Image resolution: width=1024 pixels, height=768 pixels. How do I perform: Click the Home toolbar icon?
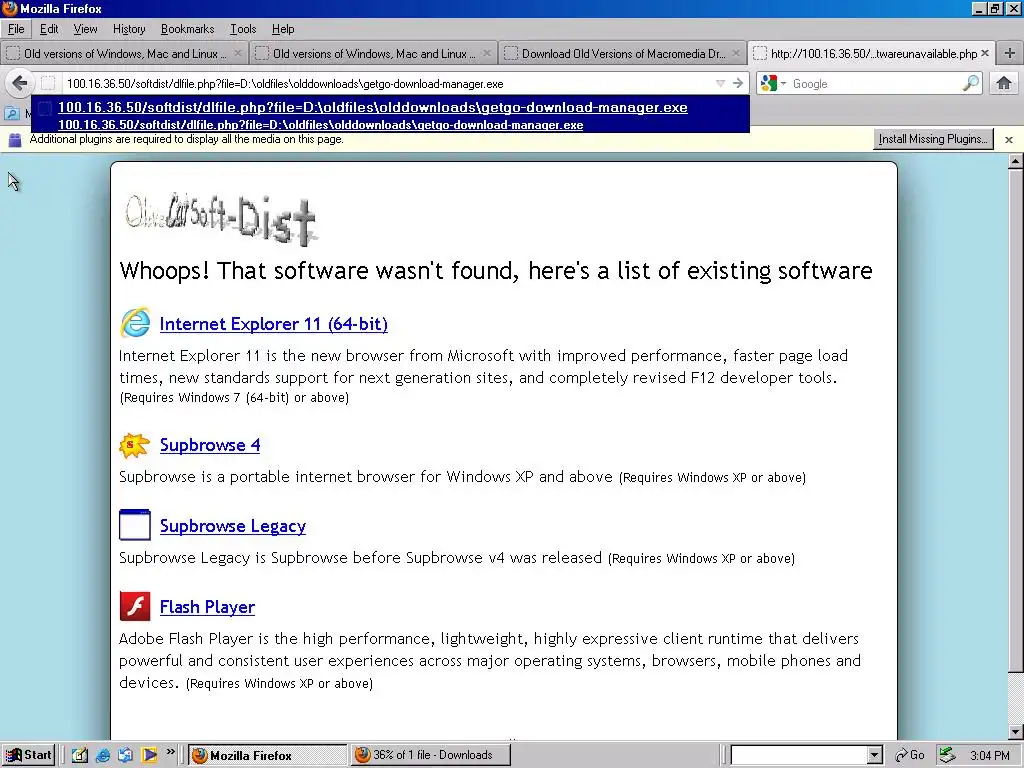pos(1004,84)
